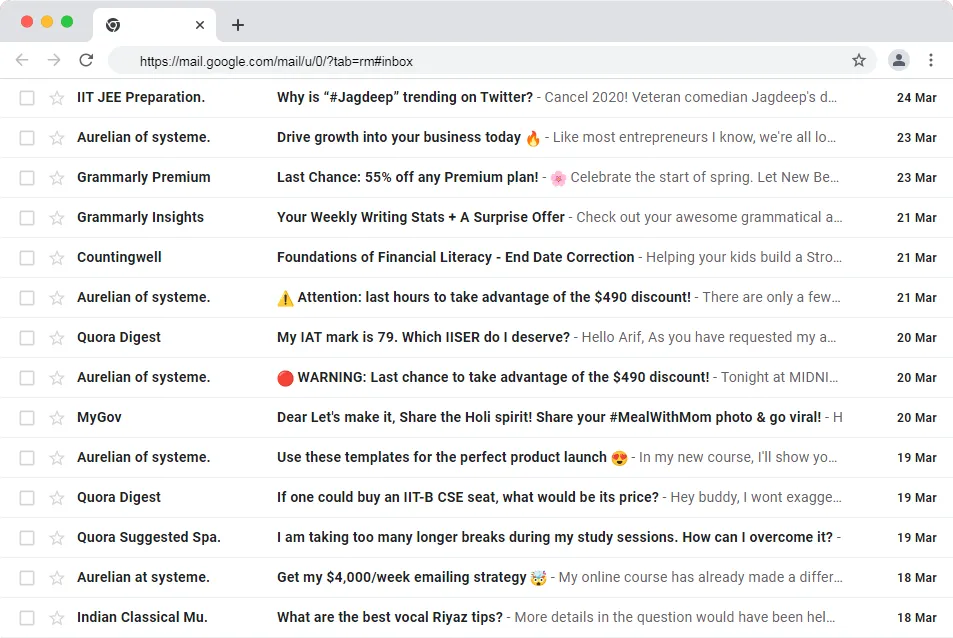Open longer breaks during study sessions email

coord(555,537)
